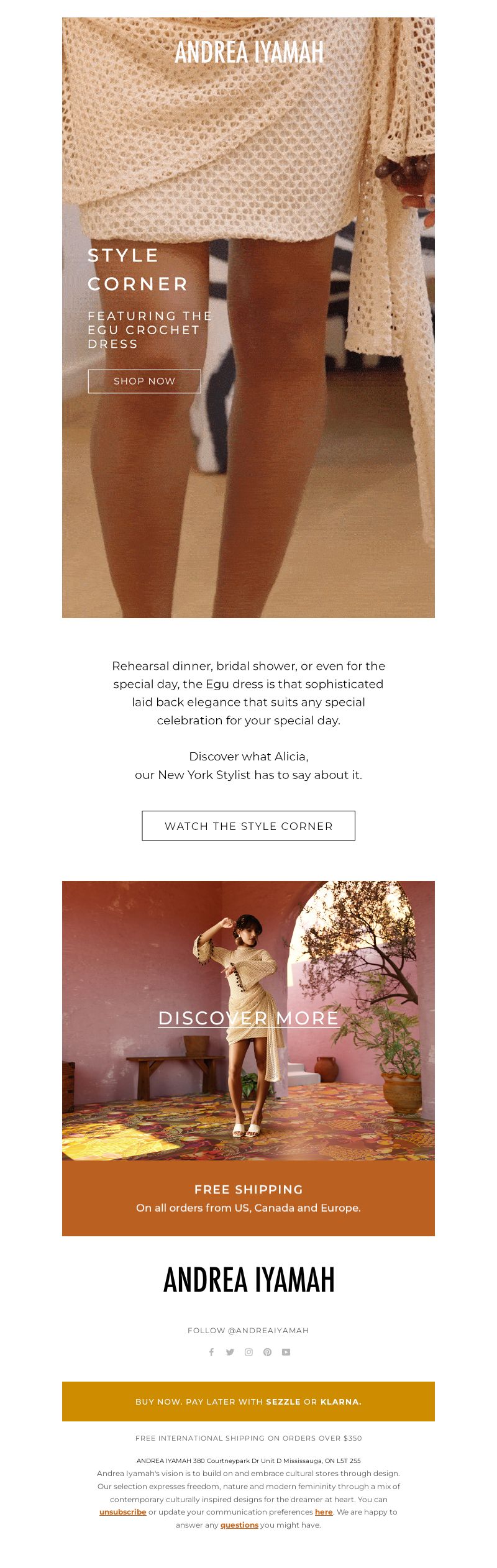Click the Free Shipping orange banner
Image resolution: width=497 pixels, height=1568 pixels.
pos(248,1198)
